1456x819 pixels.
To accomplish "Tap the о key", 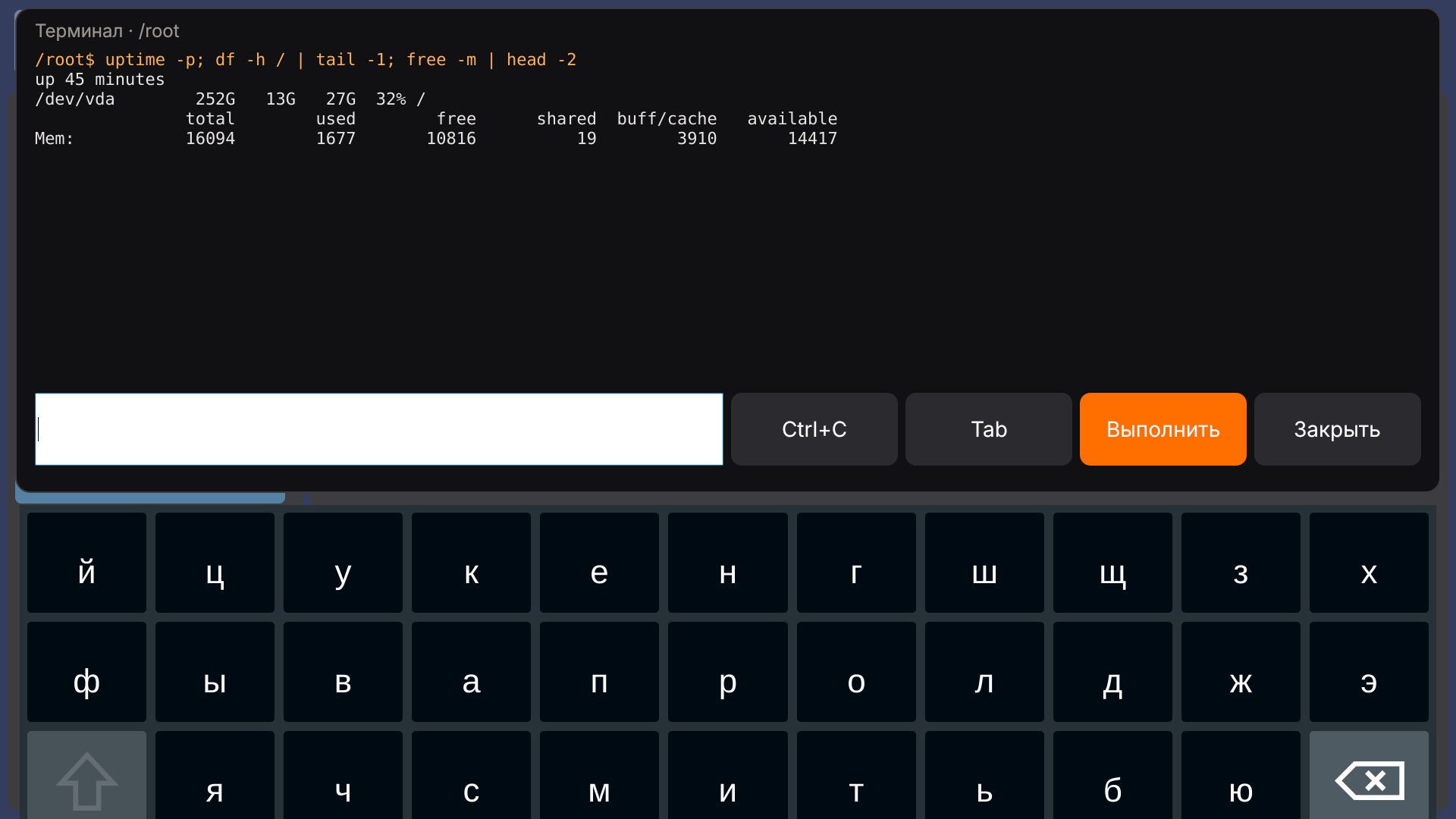I will (856, 672).
